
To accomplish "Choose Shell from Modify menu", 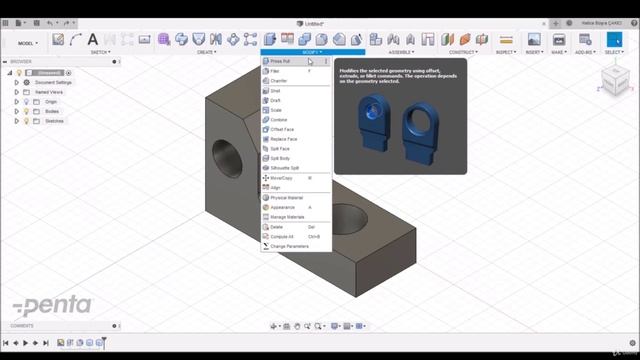I will tap(296, 91).
